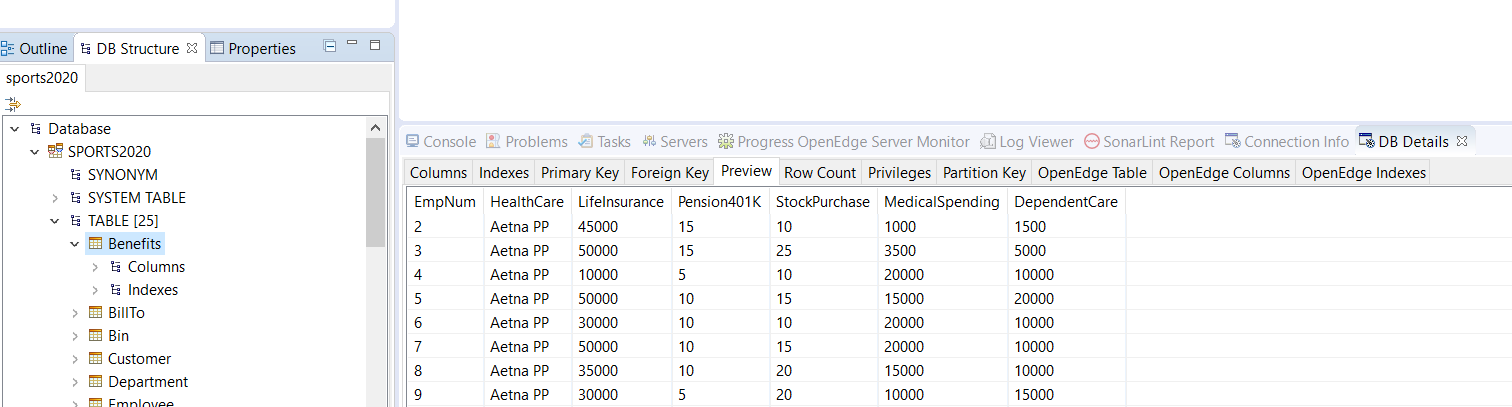
Task: Click the Outline view icon
Action: coord(8,48)
